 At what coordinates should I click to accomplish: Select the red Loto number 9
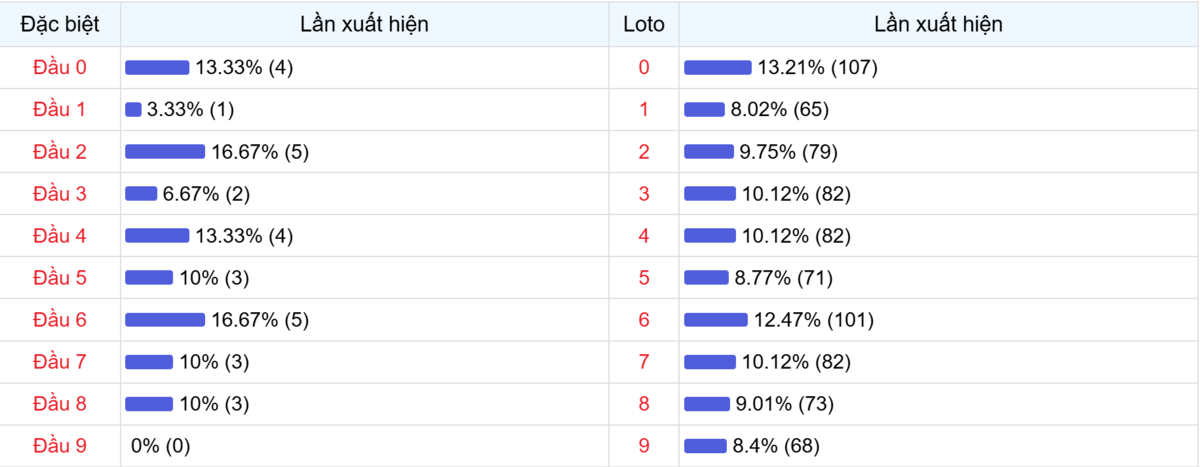[643, 446]
